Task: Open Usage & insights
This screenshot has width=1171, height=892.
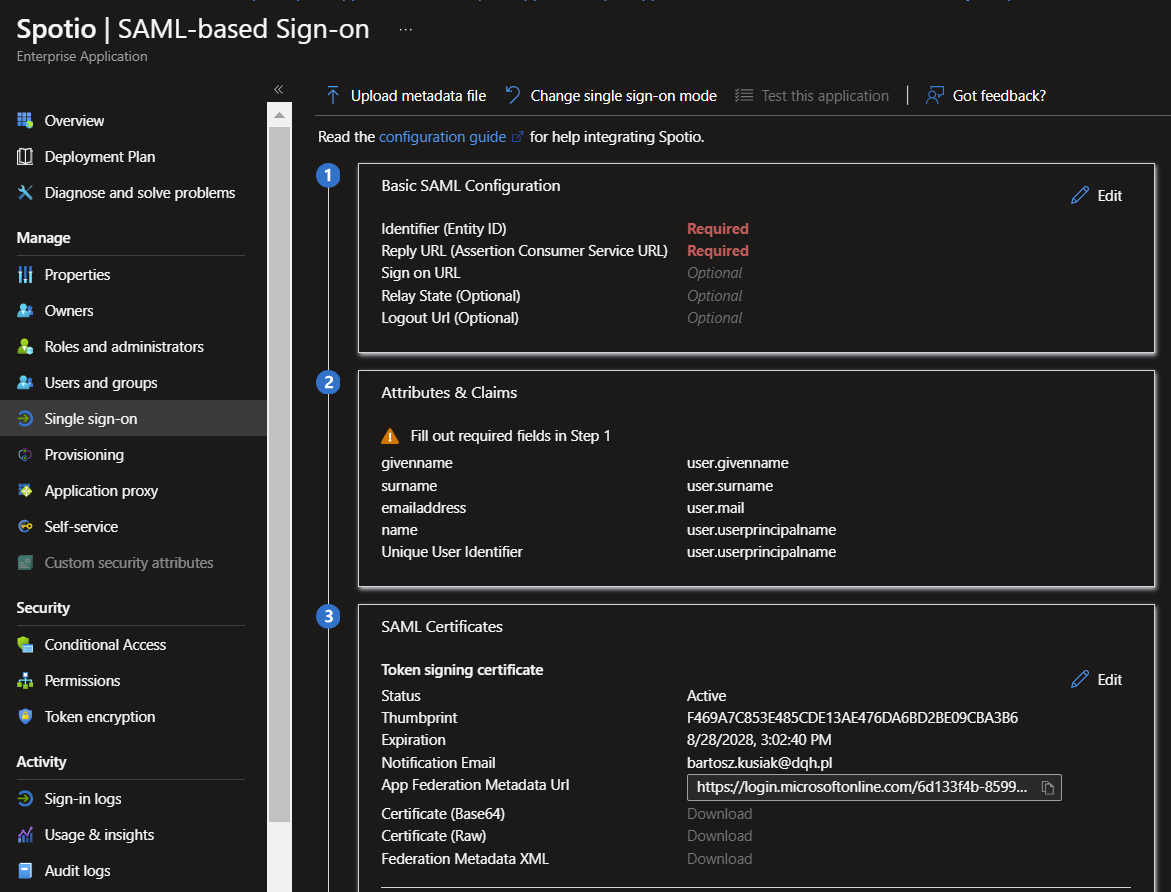Action: click(x=99, y=834)
